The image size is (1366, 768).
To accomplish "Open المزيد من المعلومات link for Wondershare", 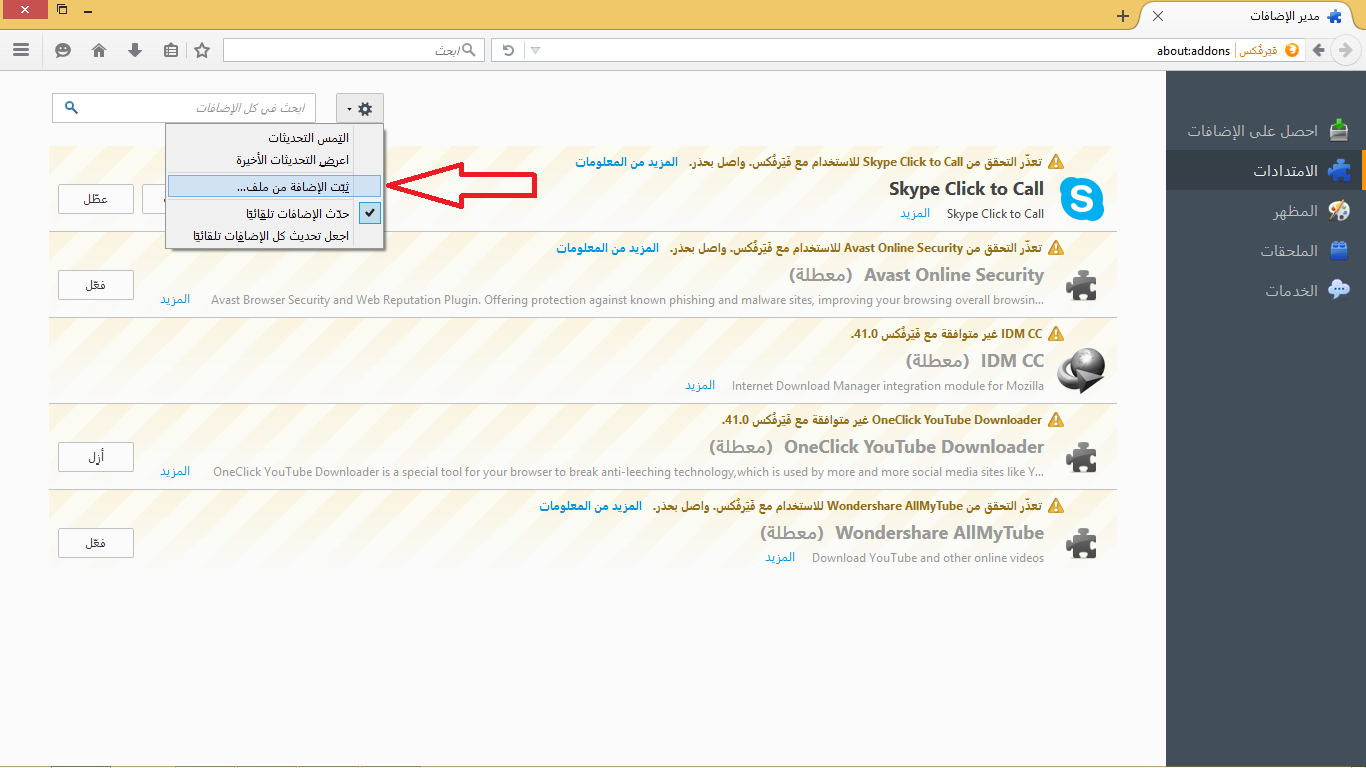I will [590, 506].
